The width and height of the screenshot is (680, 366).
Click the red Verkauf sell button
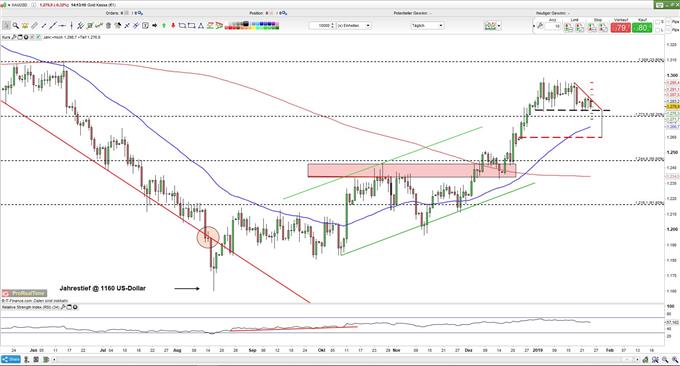point(621,28)
